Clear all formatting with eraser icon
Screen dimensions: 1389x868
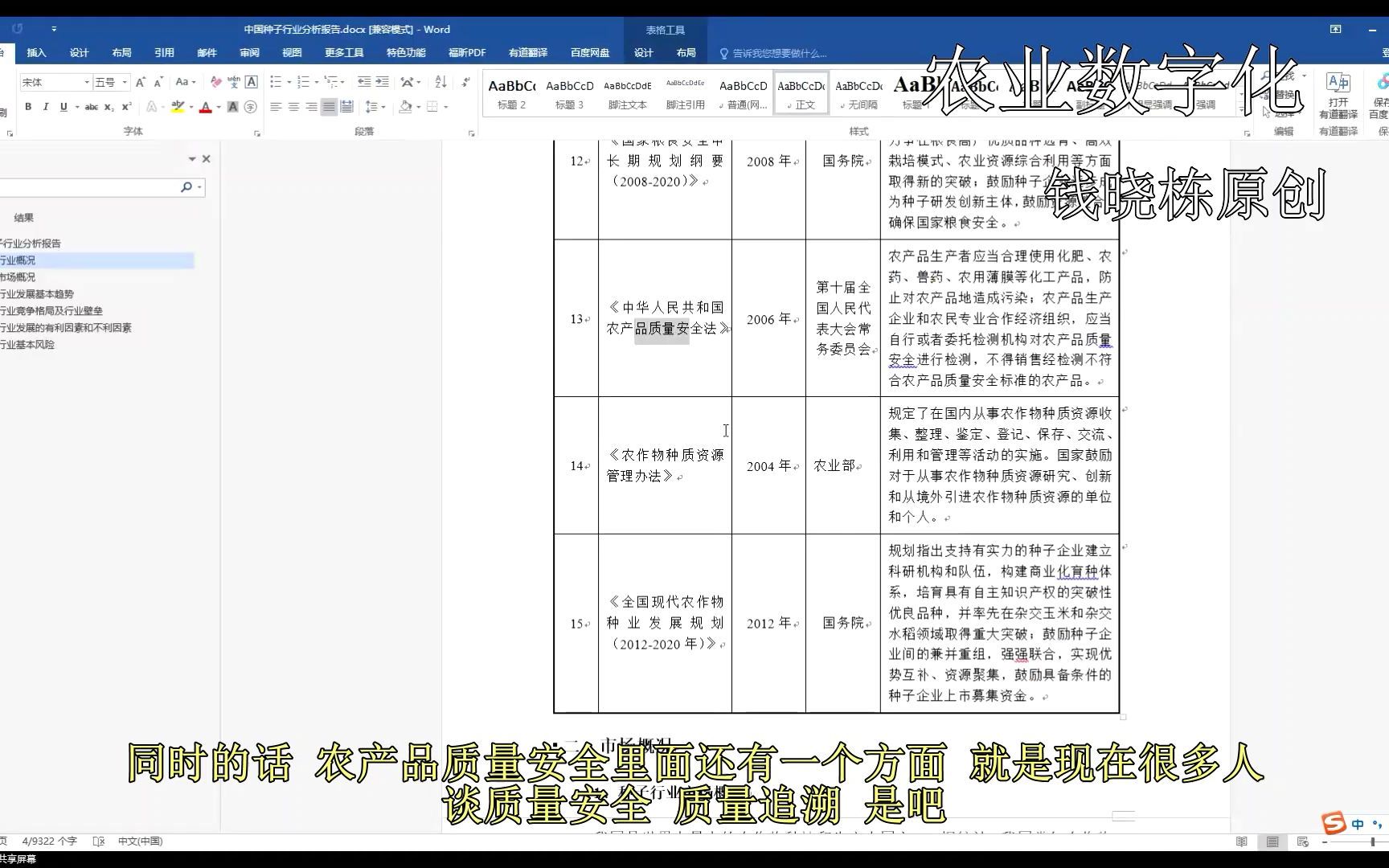coord(215,82)
